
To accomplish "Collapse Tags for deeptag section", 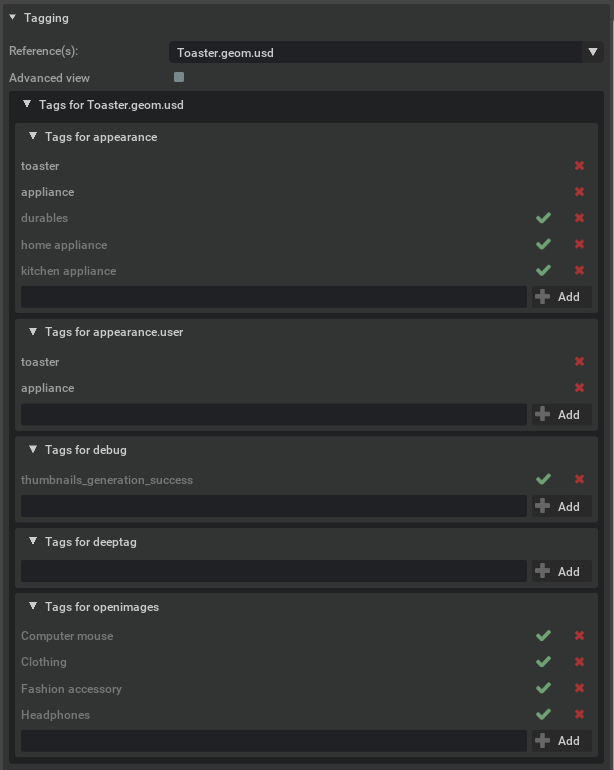I will click(x=33, y=542).
